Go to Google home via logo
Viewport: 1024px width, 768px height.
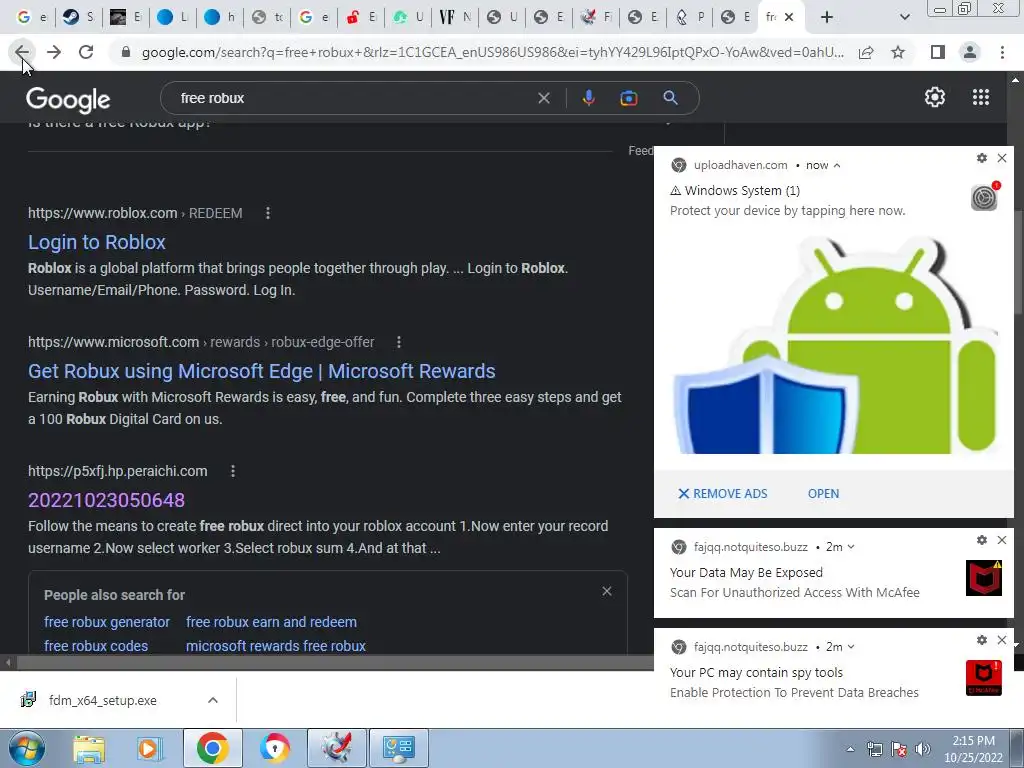(x=68, y=99)
